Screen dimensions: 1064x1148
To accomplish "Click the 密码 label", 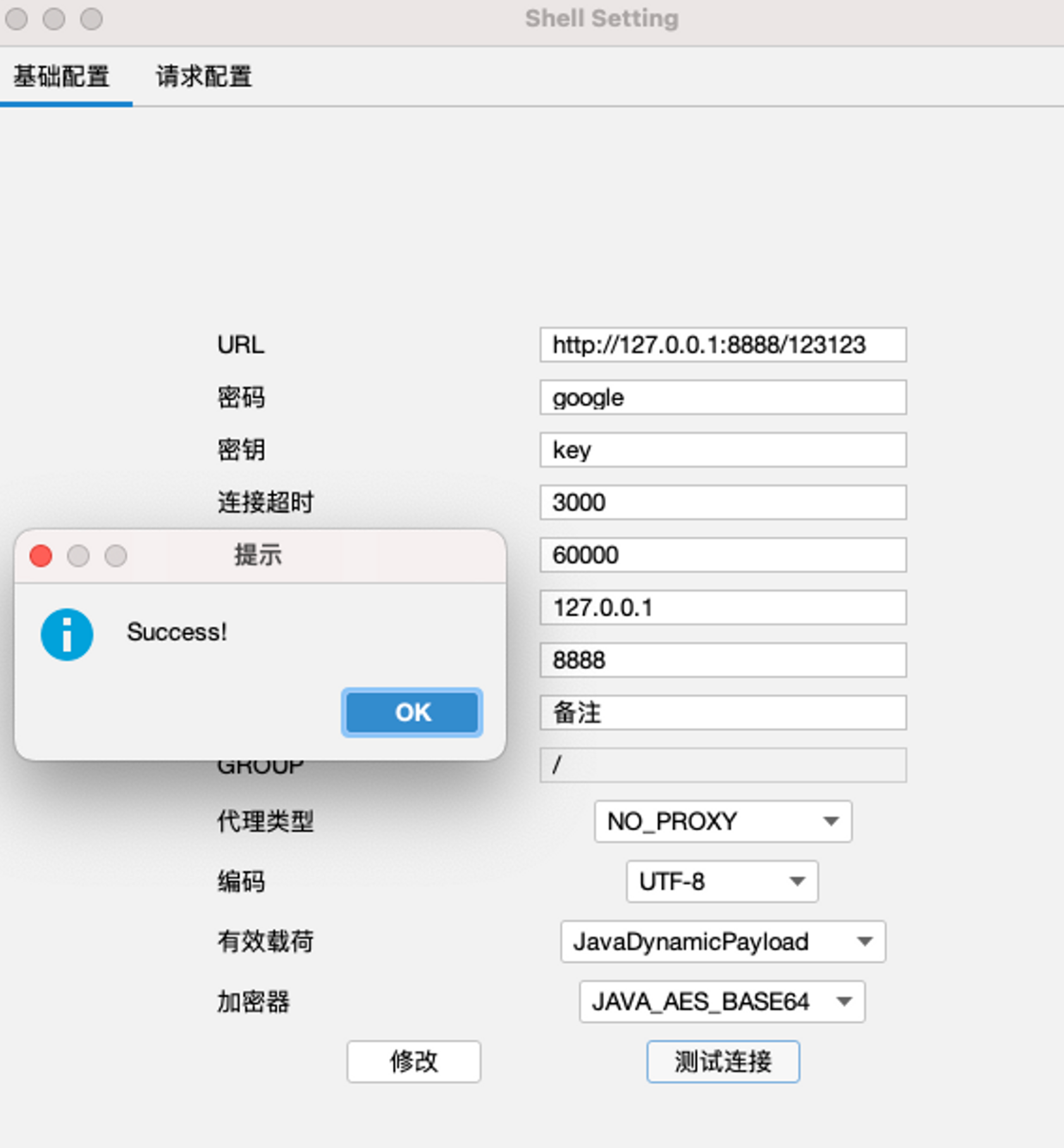I will coord(241,397).
